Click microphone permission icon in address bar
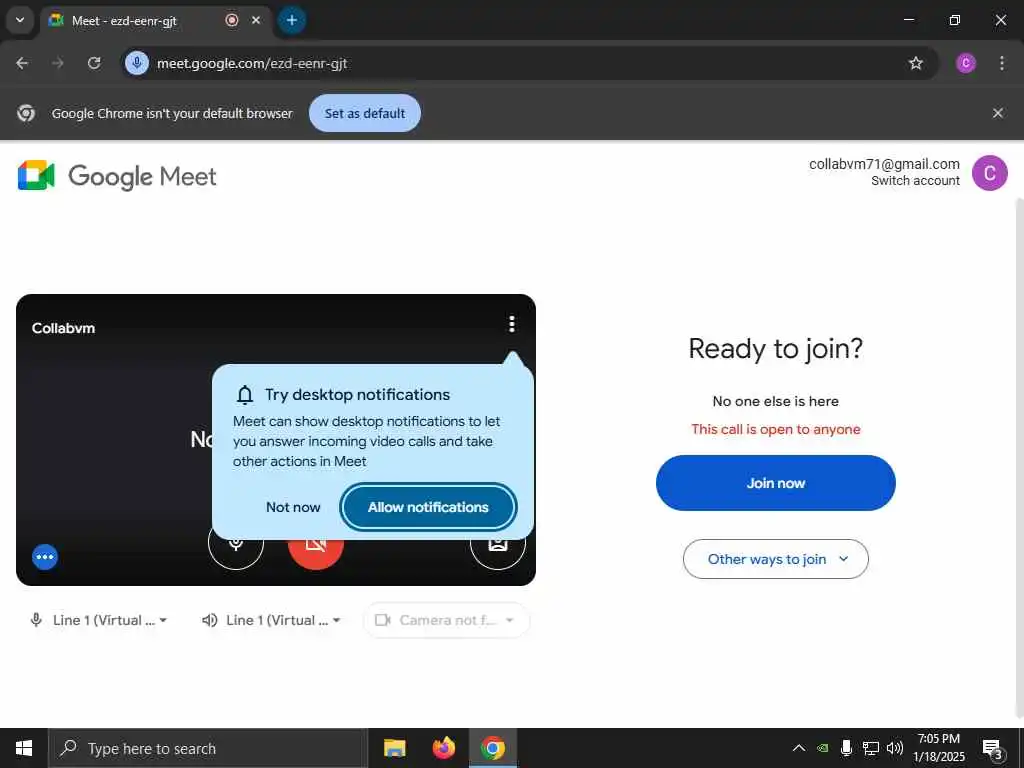This screenshot has width=1024, height=768. click(x=137, y=63)
